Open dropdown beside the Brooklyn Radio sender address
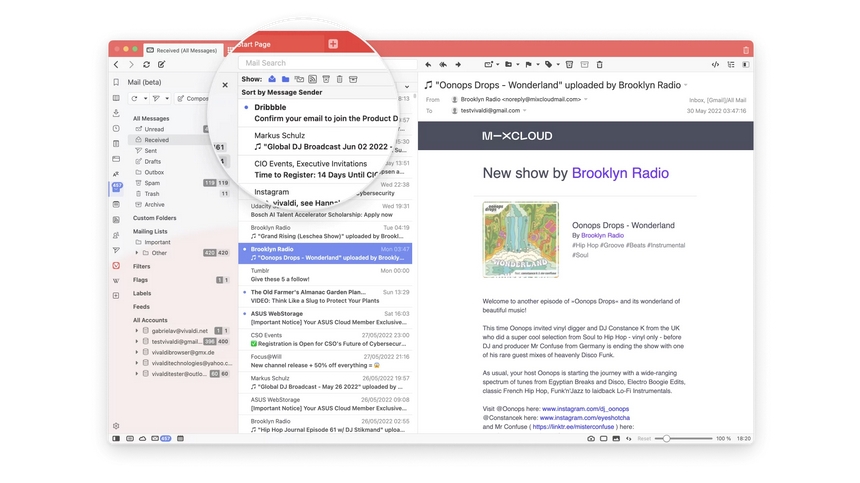The height and width of the screenshot is (483, 860). [x=586, y=99]
